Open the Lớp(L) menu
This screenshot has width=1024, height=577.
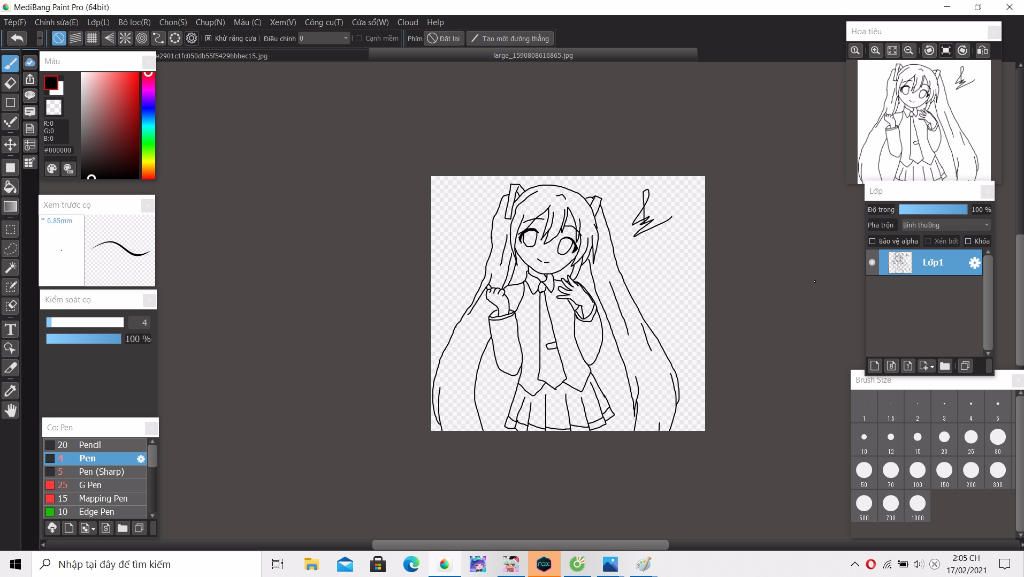point(98,22)
